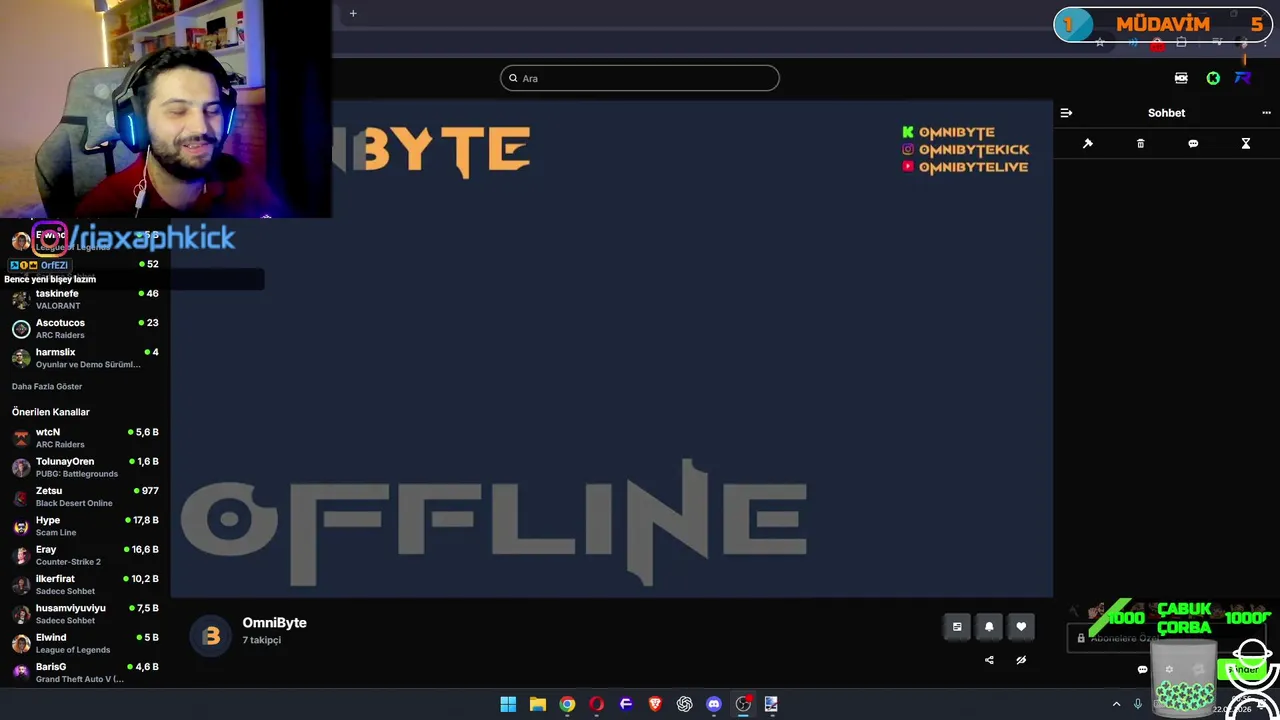Open the OmniByte channel avatar

pos(211,635)
